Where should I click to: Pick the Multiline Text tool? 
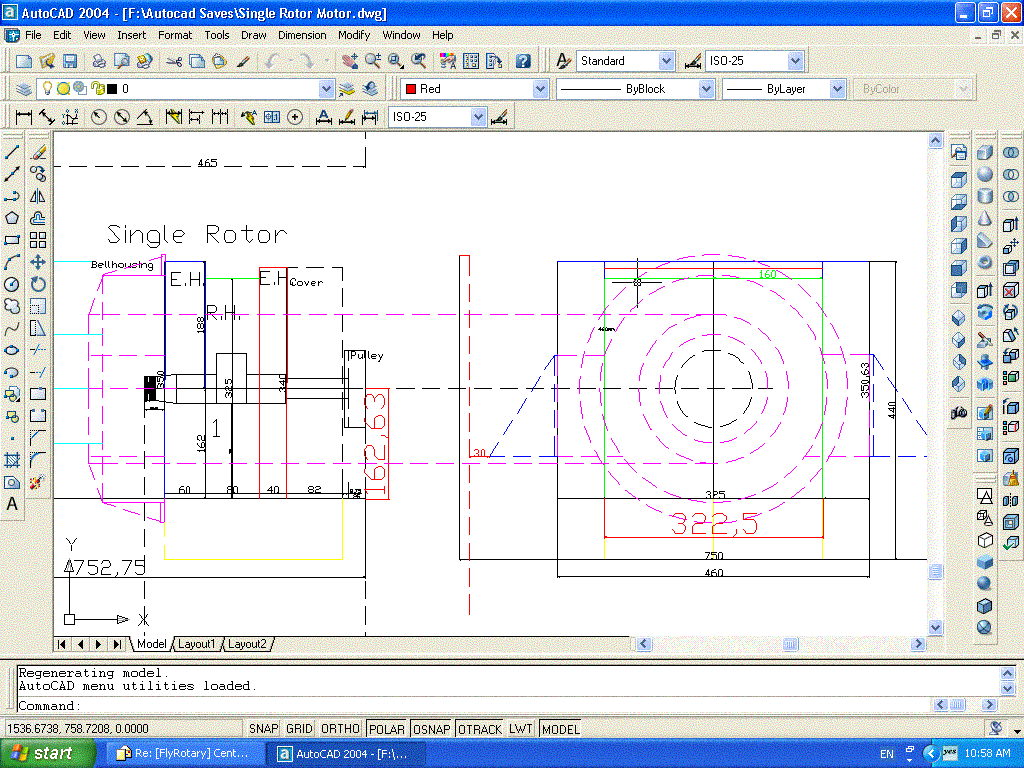13,504
